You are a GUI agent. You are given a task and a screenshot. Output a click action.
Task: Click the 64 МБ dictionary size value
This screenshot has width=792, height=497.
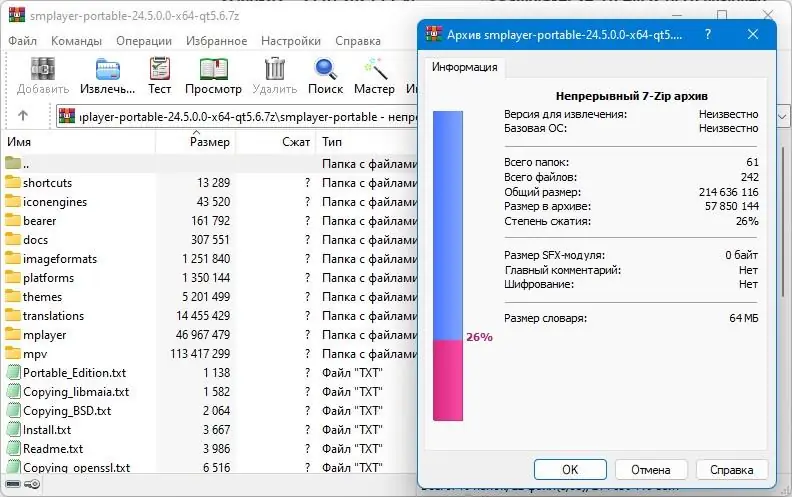click(x=744, y=318)
